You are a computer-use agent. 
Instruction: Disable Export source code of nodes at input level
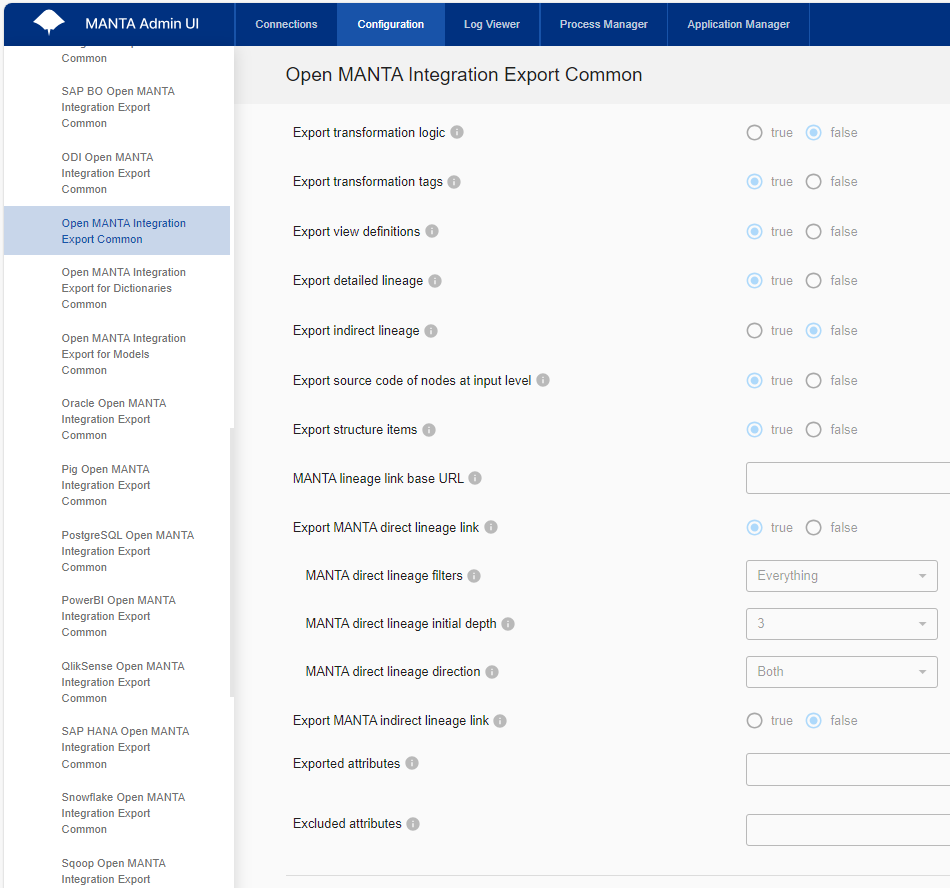point(813,380)
